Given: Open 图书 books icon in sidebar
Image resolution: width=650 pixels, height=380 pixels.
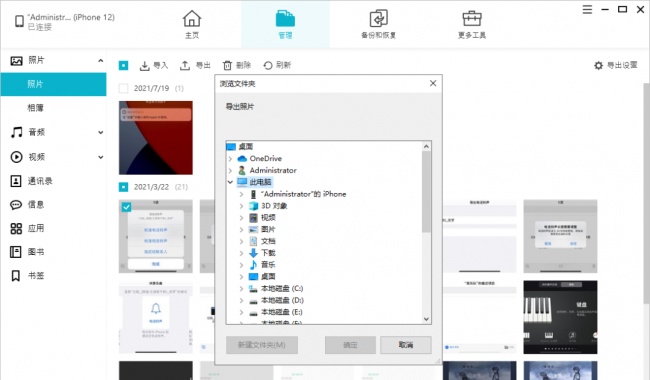Looking at the screenshot, I should (x=16, y=252).
